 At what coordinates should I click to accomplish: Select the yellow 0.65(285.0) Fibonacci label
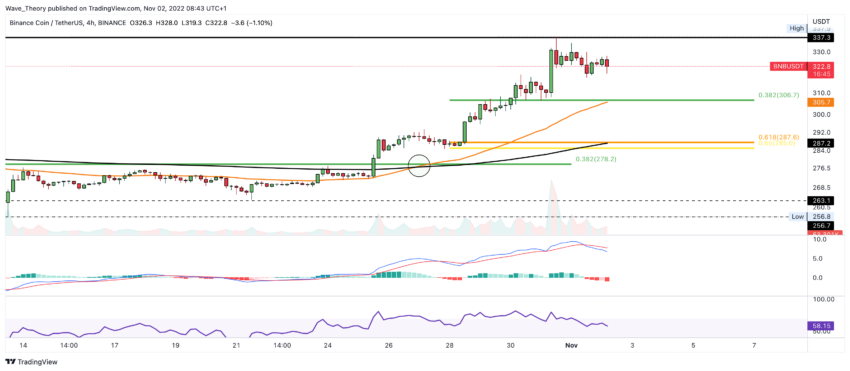point(778,144)
